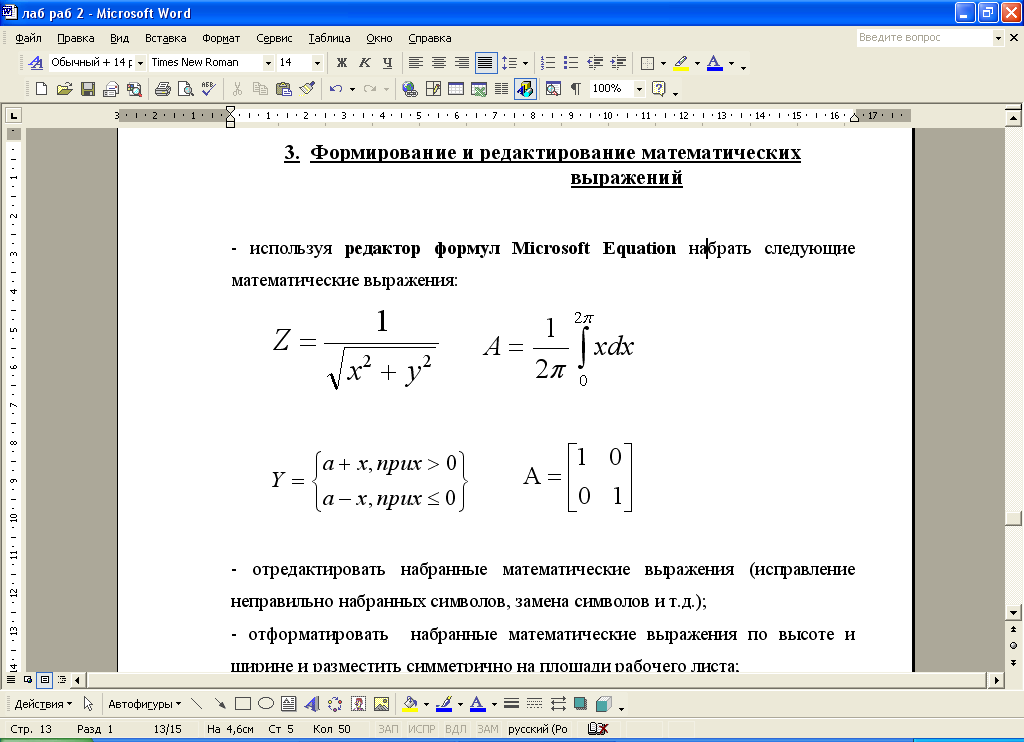Toggle underline formatting (Ч)
The width and height of the screenshot is (1024, 742).
pyautogui.click(x=388, y=63)
